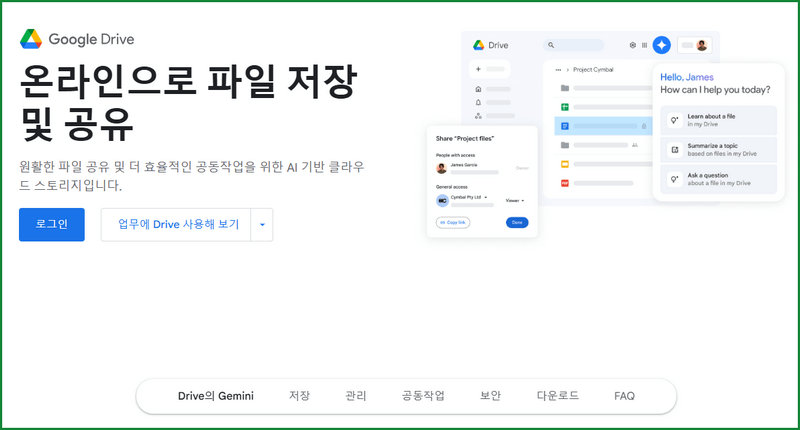800x430 pixels.
Task: Click the Cymbal Pty Ltd organization icon
Action: point(442,200)
